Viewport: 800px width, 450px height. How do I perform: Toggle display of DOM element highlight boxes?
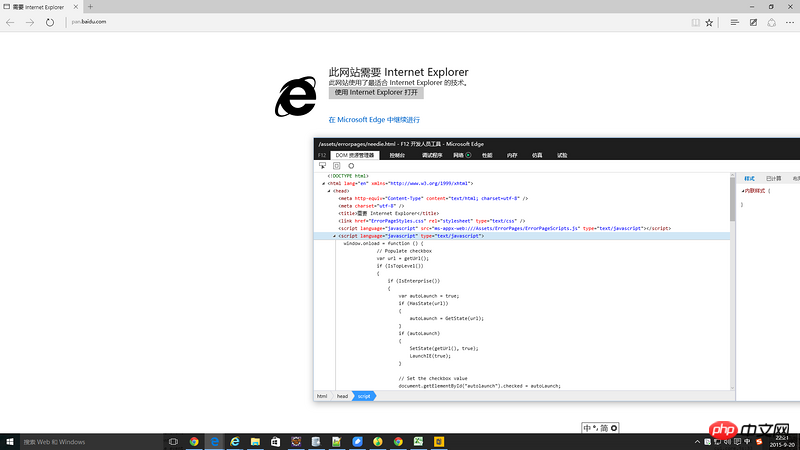click(337, 166)
